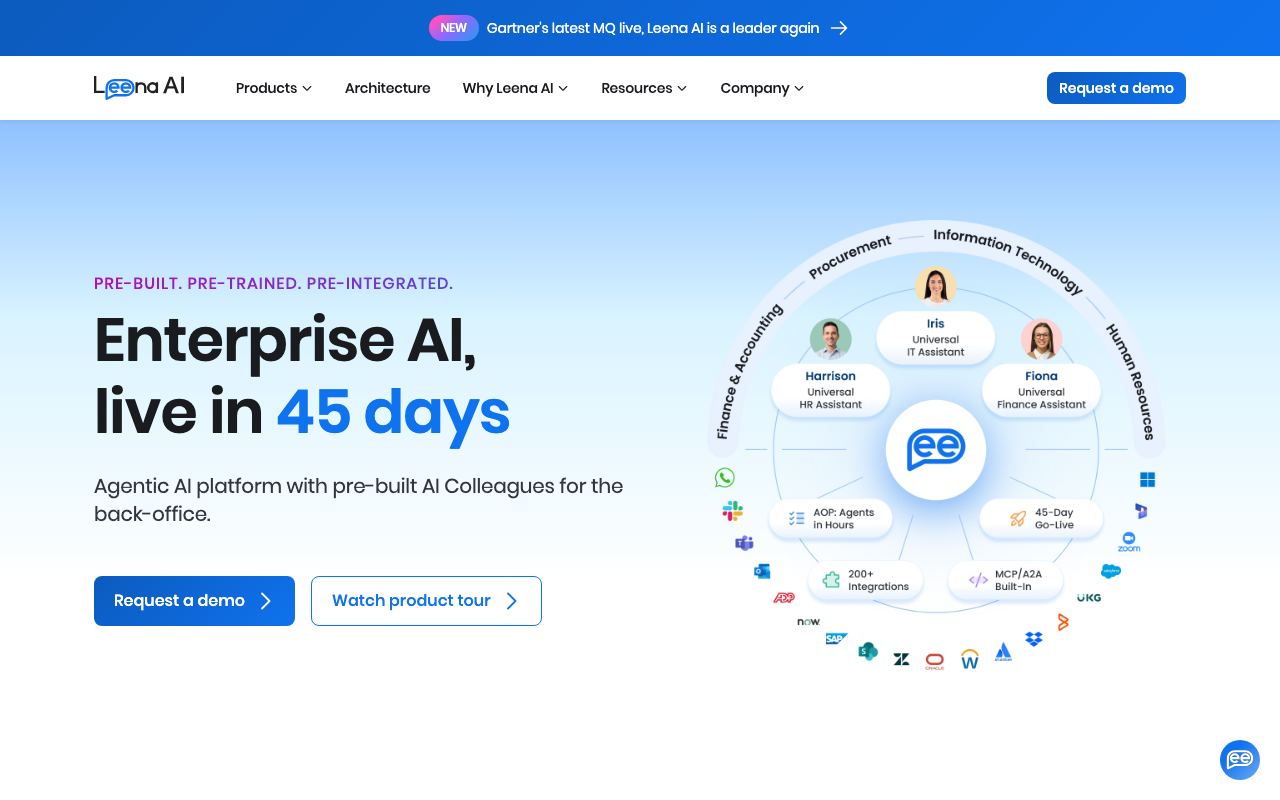Click the 'PRE-BUILT. PRE-TRAINED. PRE-INTEGRATED.' tagline

pyautogui.click(x=273, y=283)
